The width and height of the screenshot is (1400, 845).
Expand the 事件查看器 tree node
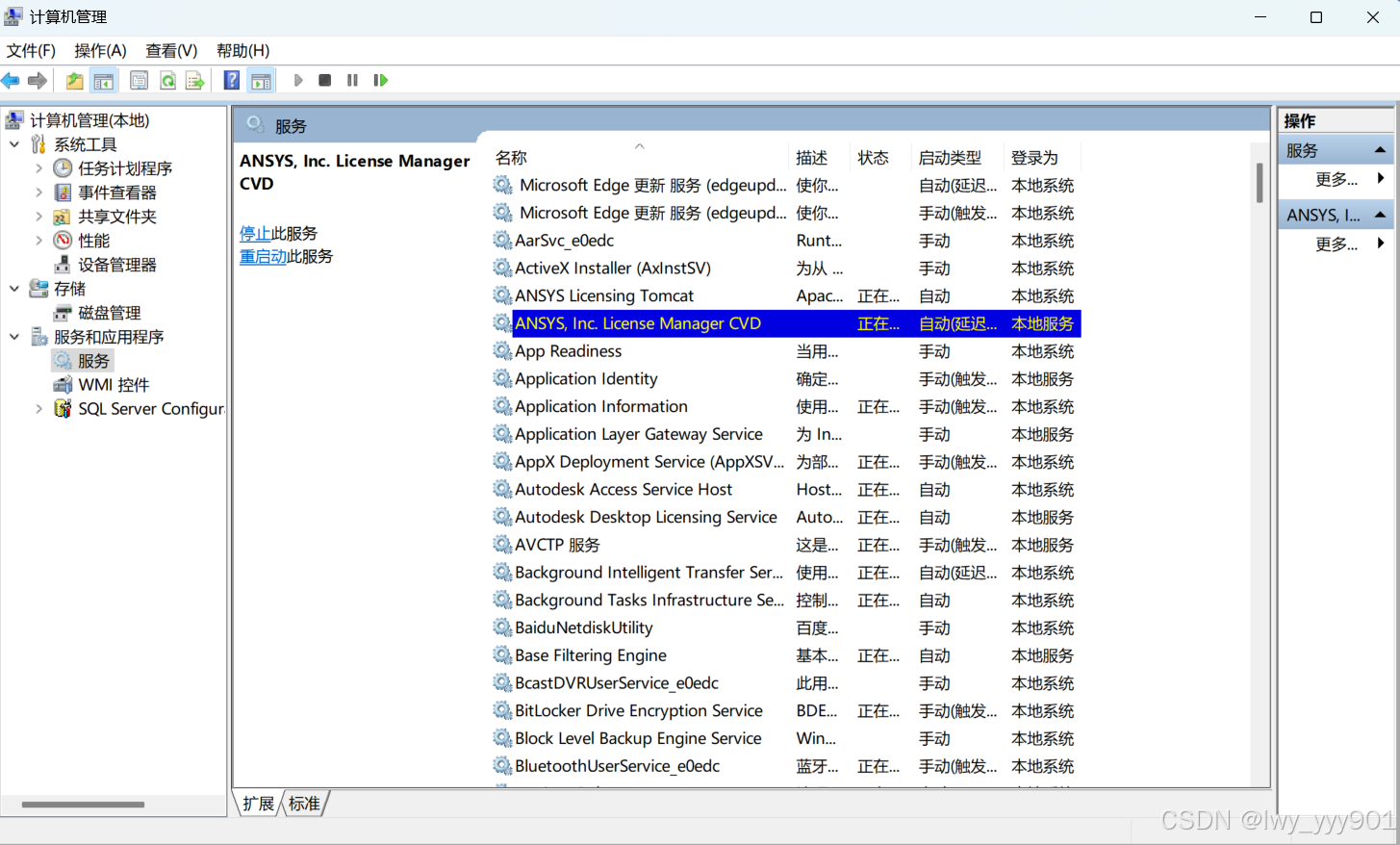pos(38,192)
